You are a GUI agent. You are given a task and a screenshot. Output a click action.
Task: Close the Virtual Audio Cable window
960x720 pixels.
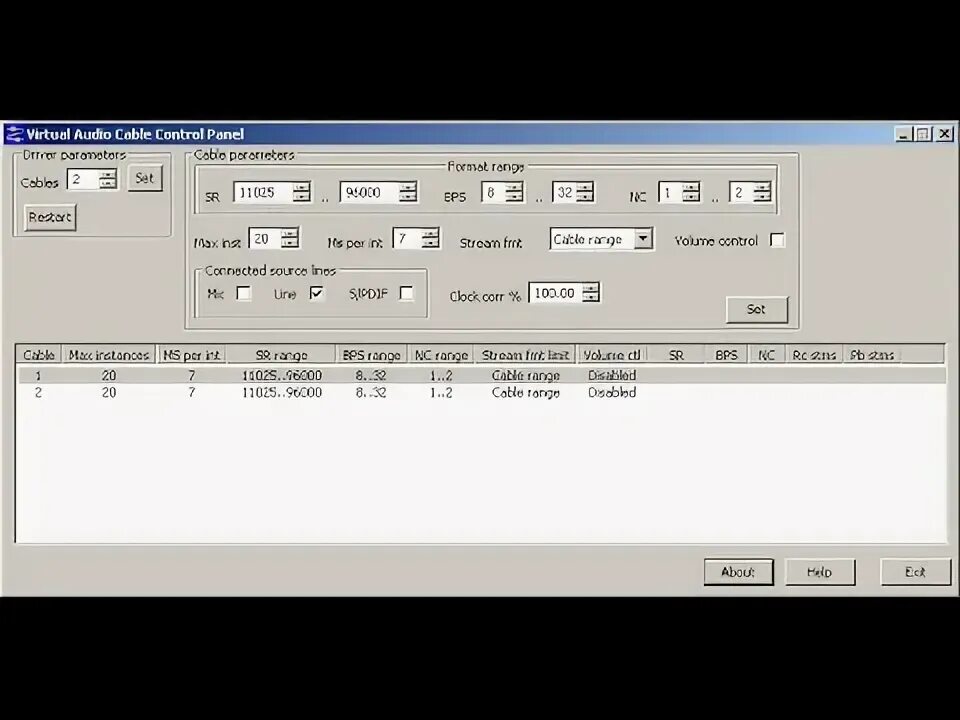click(x=945, y=134)
